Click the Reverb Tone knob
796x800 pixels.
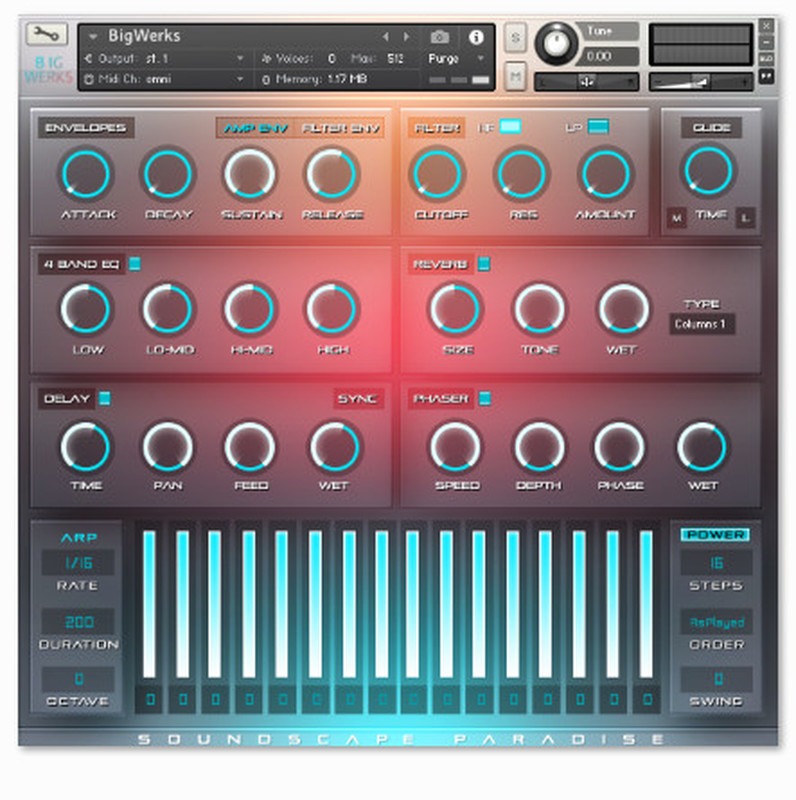tap(539, 309)
